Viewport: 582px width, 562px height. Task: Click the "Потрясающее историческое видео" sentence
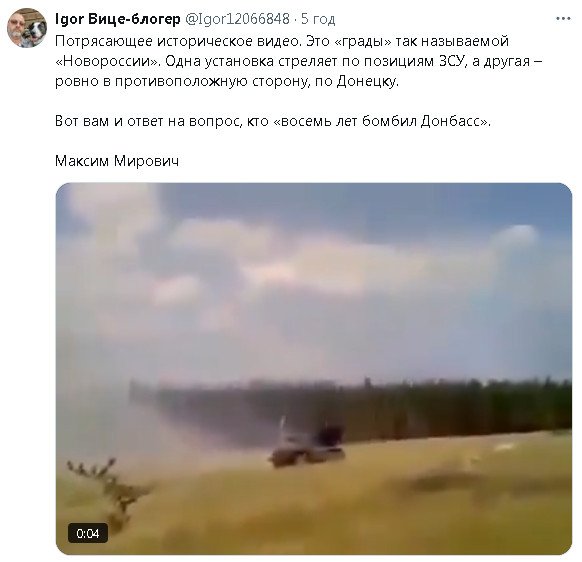point(179,41)
